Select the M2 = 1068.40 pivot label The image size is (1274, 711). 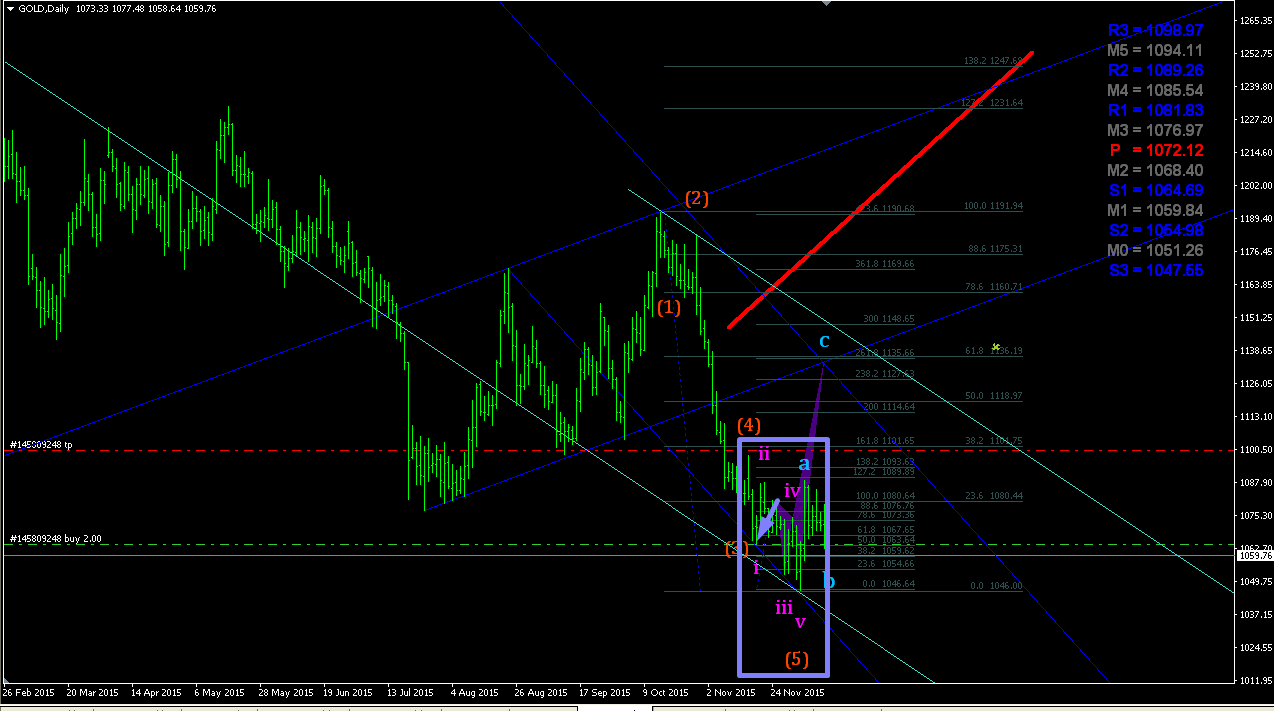[x=1155, y=171]
